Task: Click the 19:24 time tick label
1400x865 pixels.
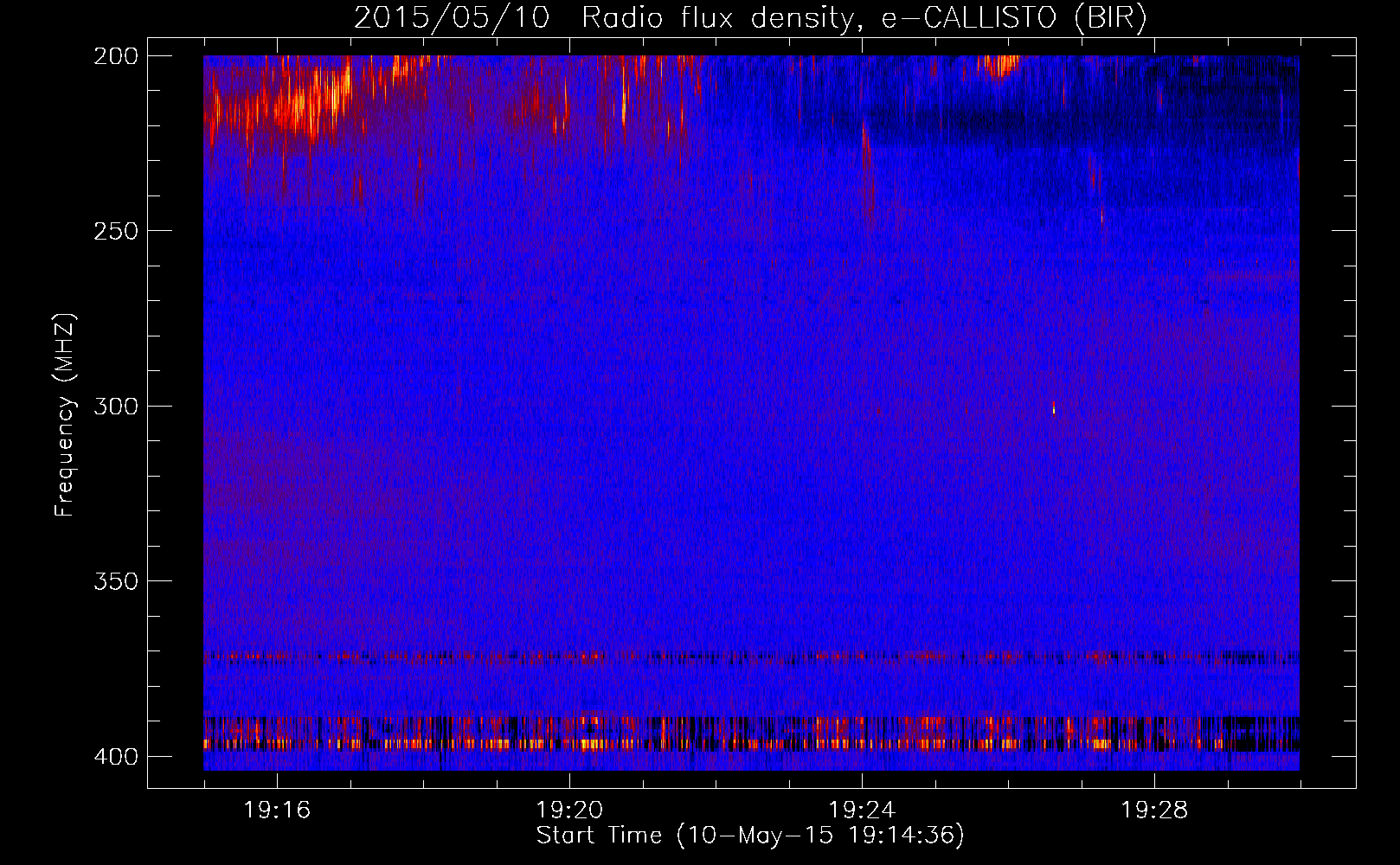Action: click(862, 810)
